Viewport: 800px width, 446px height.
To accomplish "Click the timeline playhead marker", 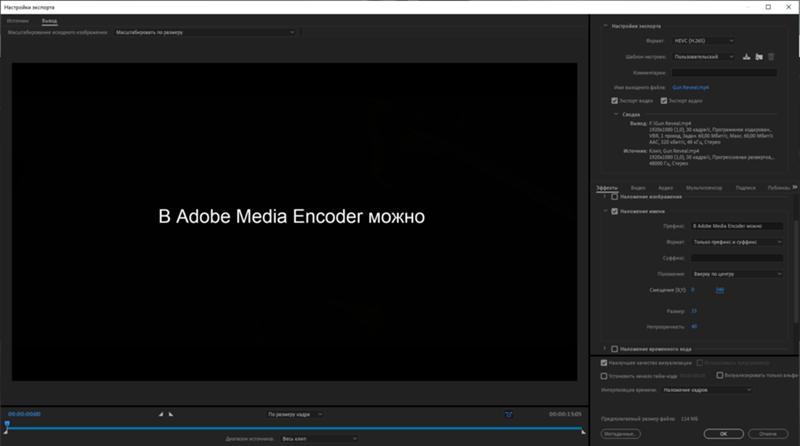I will pos(7,425).
